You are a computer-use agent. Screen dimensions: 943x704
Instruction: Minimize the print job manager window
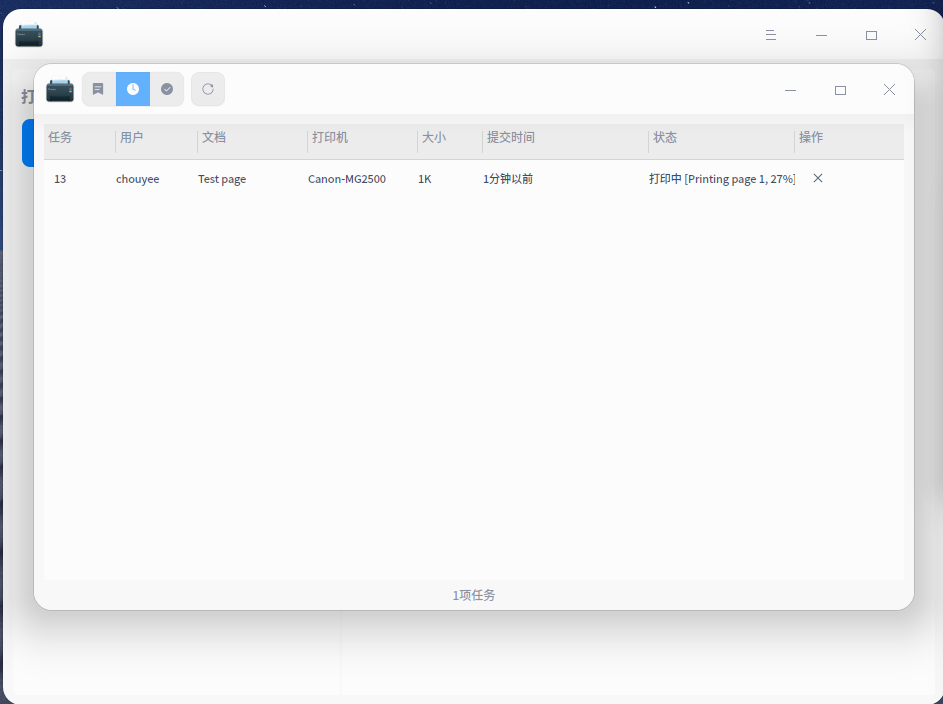point(790,90)
